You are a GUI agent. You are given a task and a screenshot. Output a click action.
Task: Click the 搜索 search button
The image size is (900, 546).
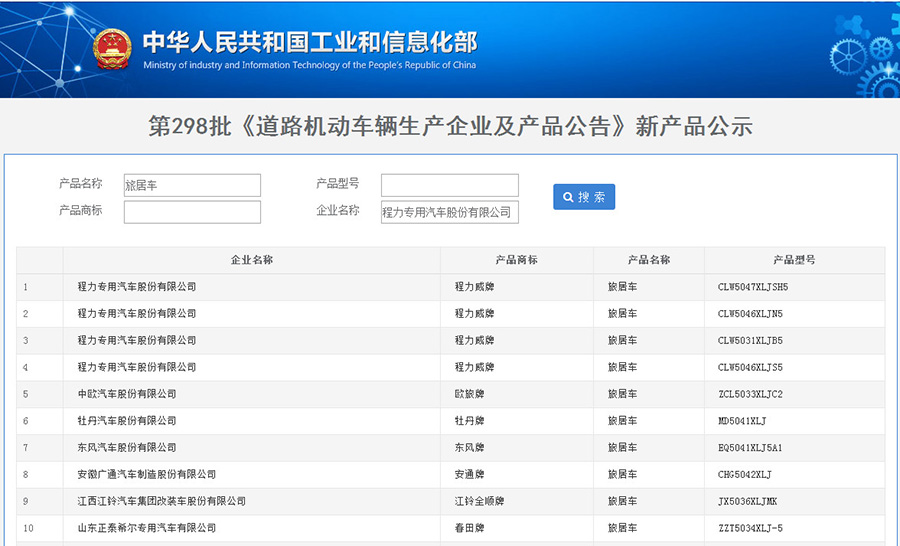click(x=584, y=197)
